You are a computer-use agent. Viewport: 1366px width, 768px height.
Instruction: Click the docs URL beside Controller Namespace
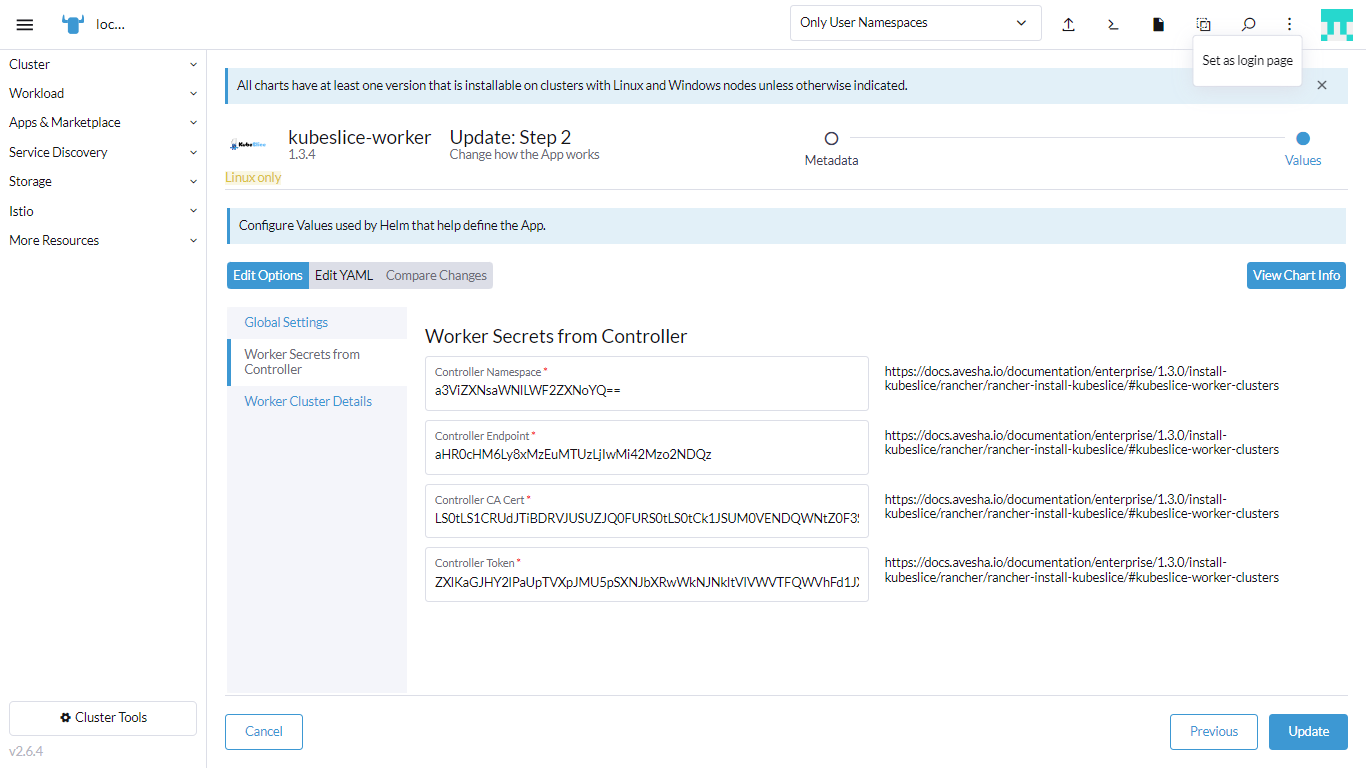[1082, 378]
